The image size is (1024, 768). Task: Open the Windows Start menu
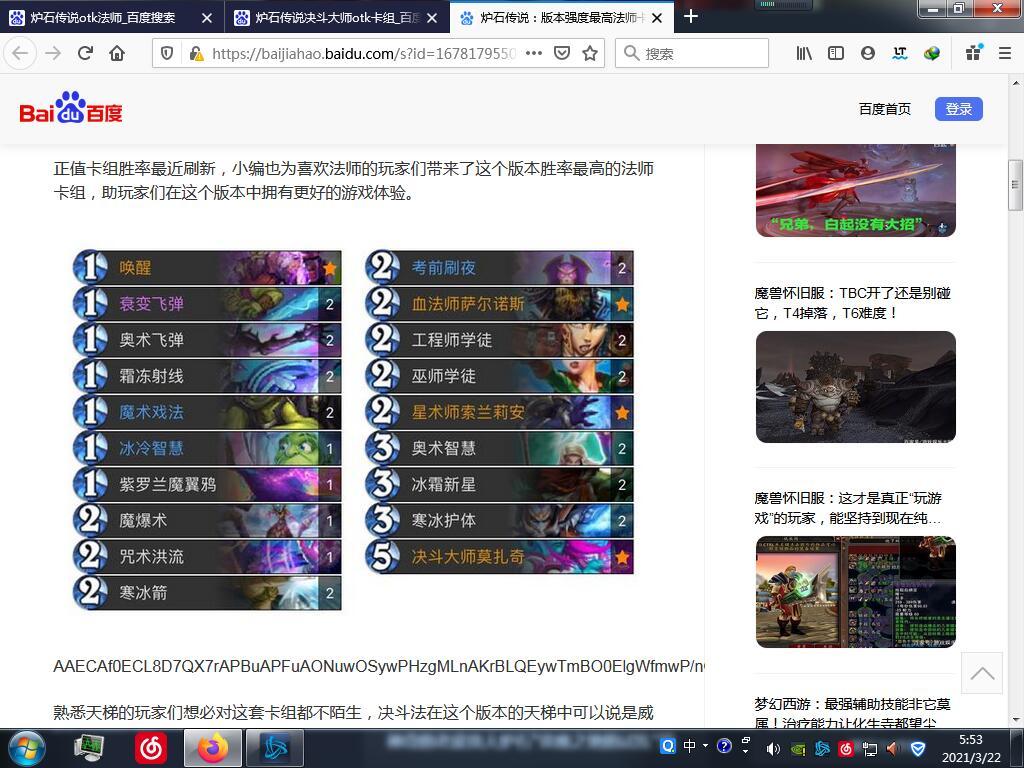pos(25,748)
